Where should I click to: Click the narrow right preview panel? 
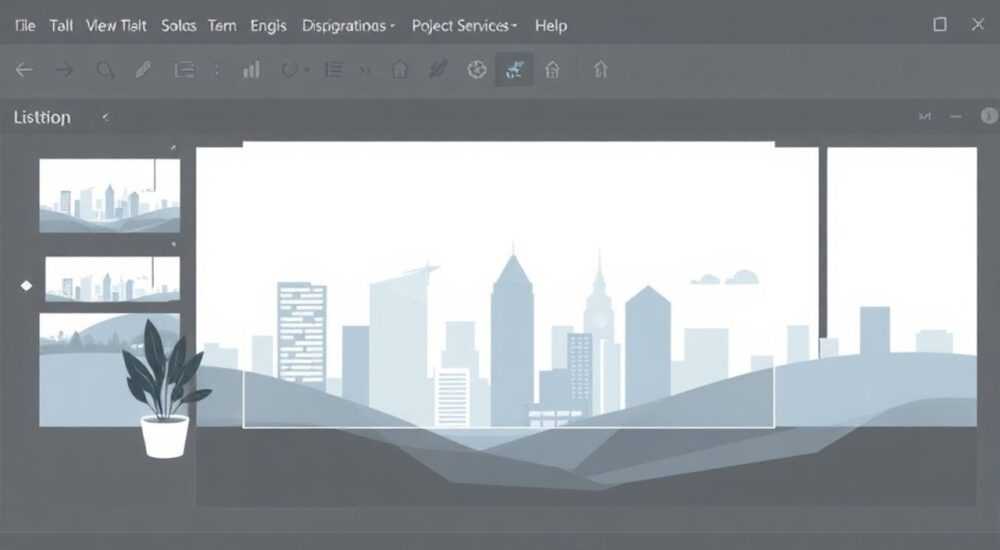pyautogui.click(x=902, y=286)
